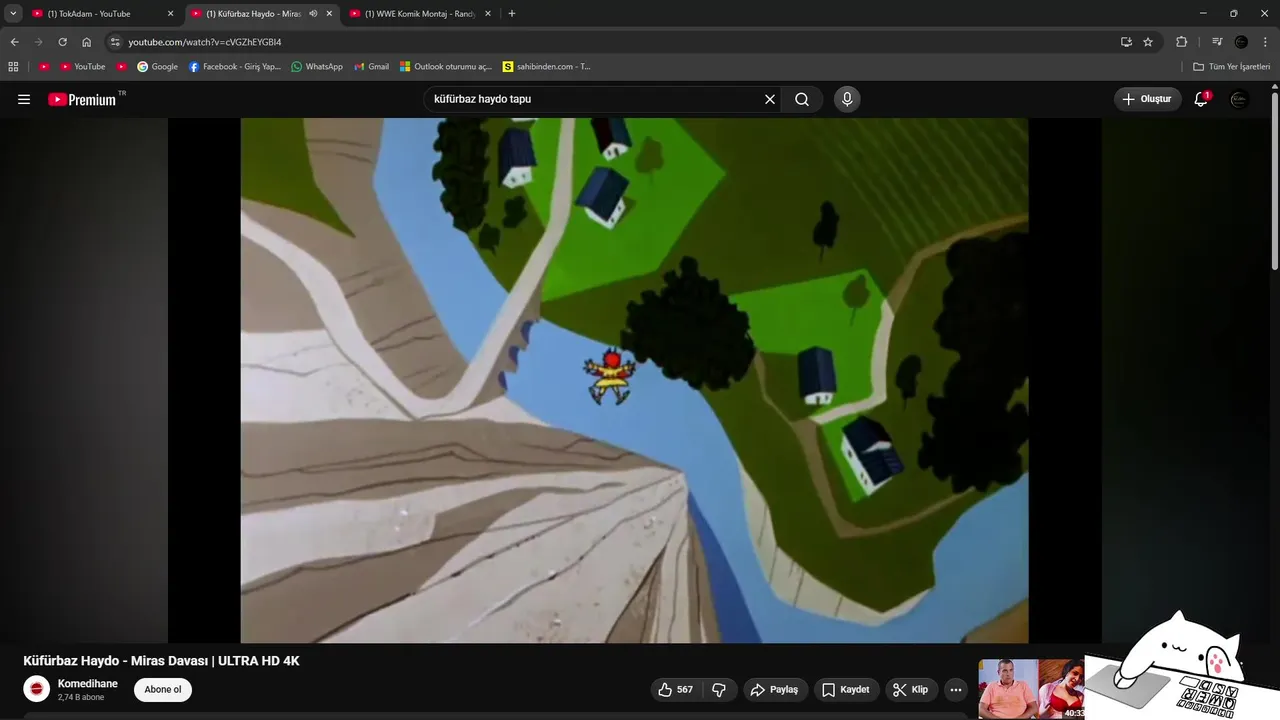Open the browser home page button
The image size is (1280, 720).
point(86,42)
